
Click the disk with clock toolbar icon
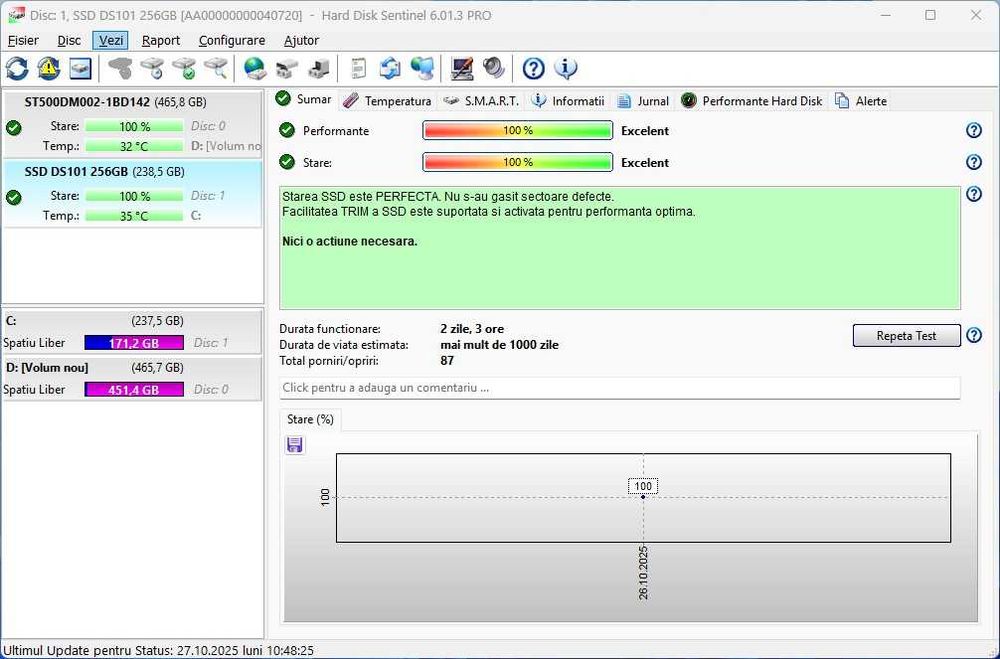(152, 68)
